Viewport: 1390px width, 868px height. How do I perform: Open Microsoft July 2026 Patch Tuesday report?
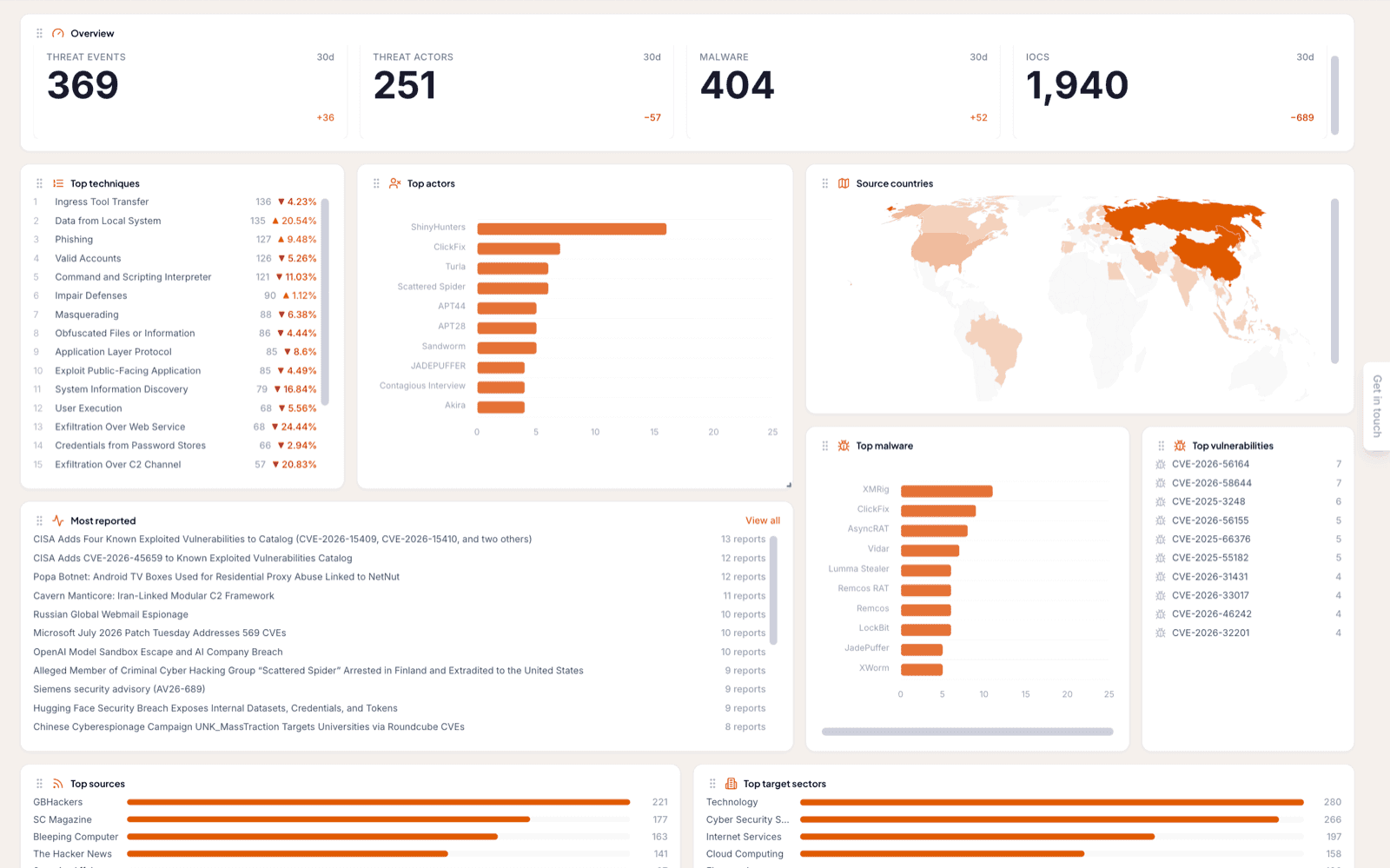pyautogui.click(x=400, y=633)
